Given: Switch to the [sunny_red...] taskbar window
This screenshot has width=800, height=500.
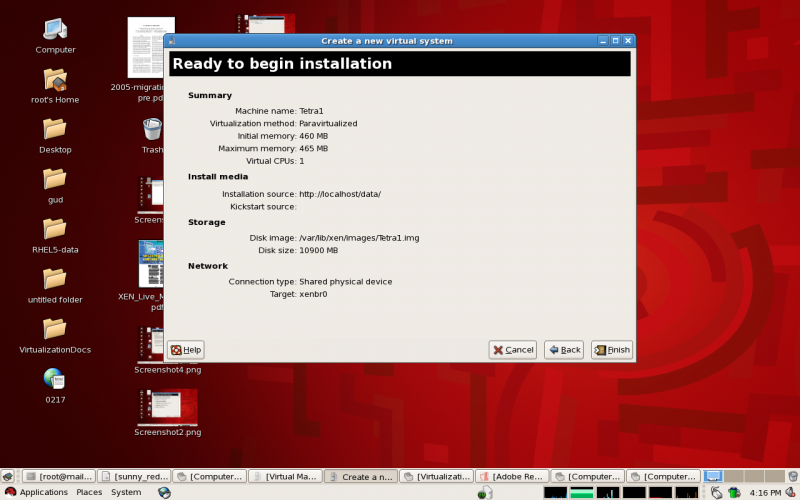Looking at the screenshot, I should pyautogui.click(x=134, y=477).
